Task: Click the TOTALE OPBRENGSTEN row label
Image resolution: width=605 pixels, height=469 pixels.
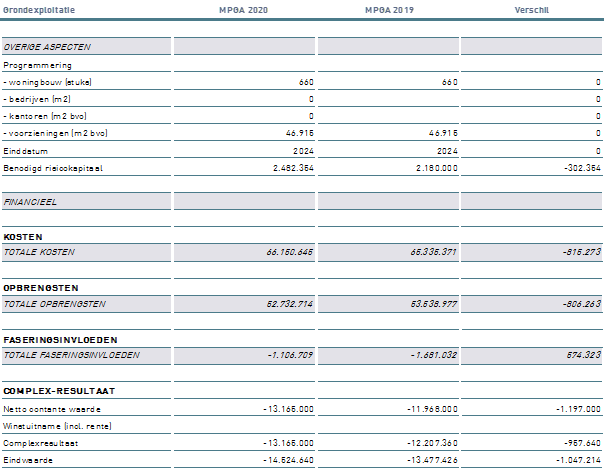Action: pyautogui.click(x=53, y=303)
